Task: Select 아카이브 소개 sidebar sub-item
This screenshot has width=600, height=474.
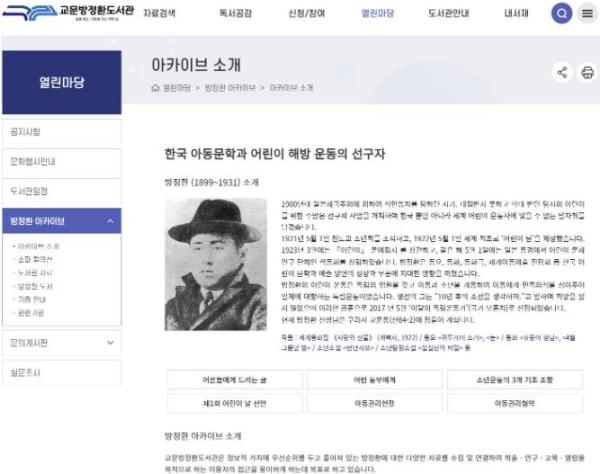Action: tap(38, 246)
